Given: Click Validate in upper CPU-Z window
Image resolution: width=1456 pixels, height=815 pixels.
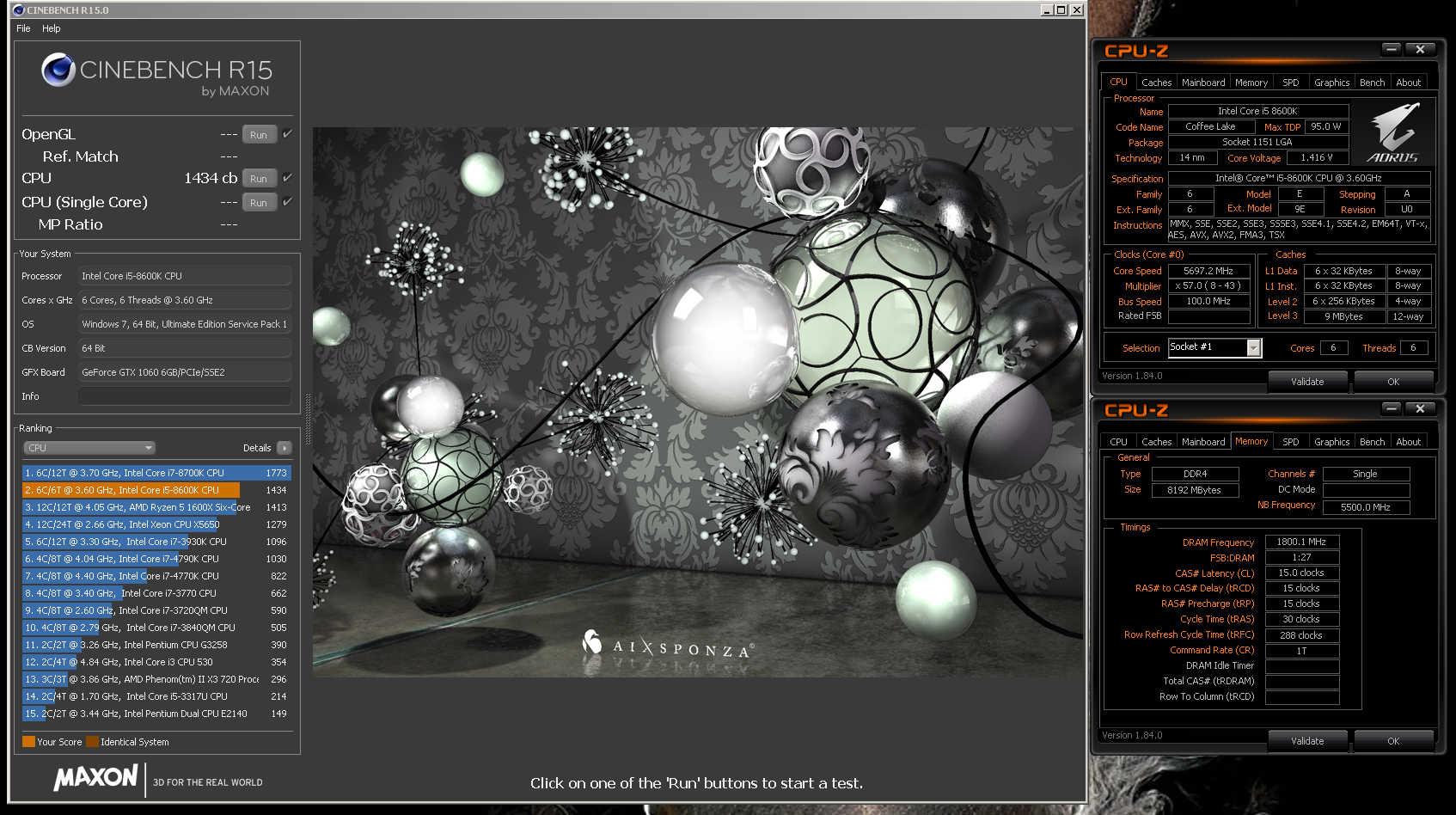Looking at the screenshot, I should (x=1307, y=382).
